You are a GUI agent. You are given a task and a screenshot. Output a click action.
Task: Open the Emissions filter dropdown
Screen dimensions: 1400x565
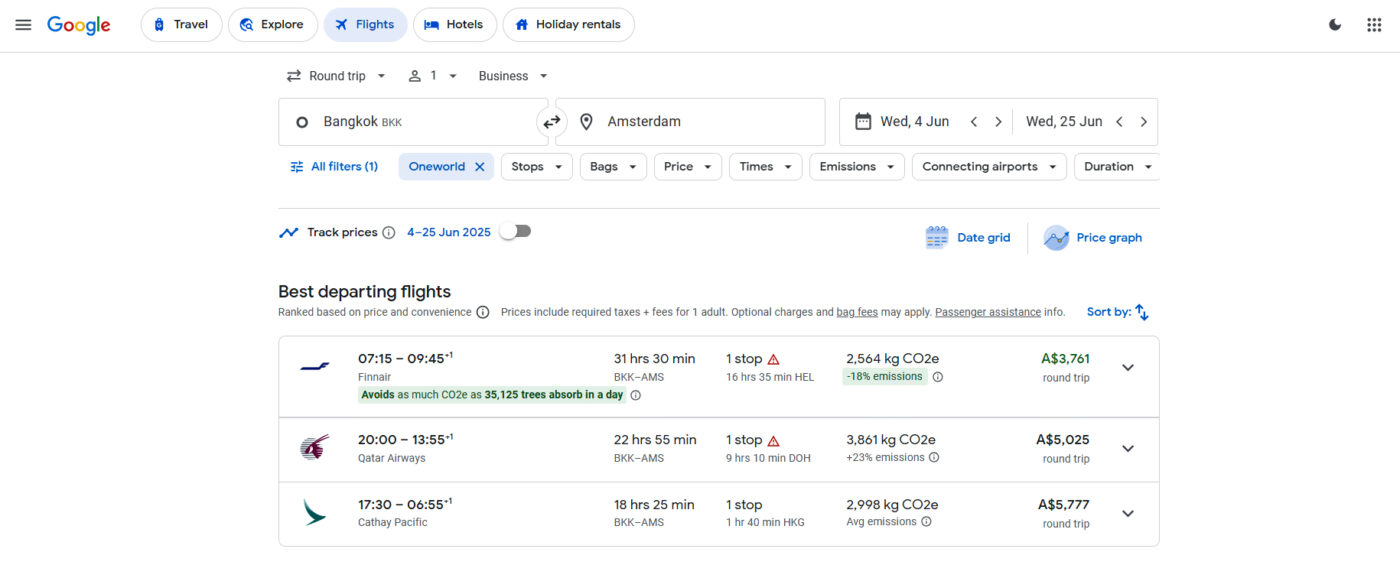(x=857, y=167)
